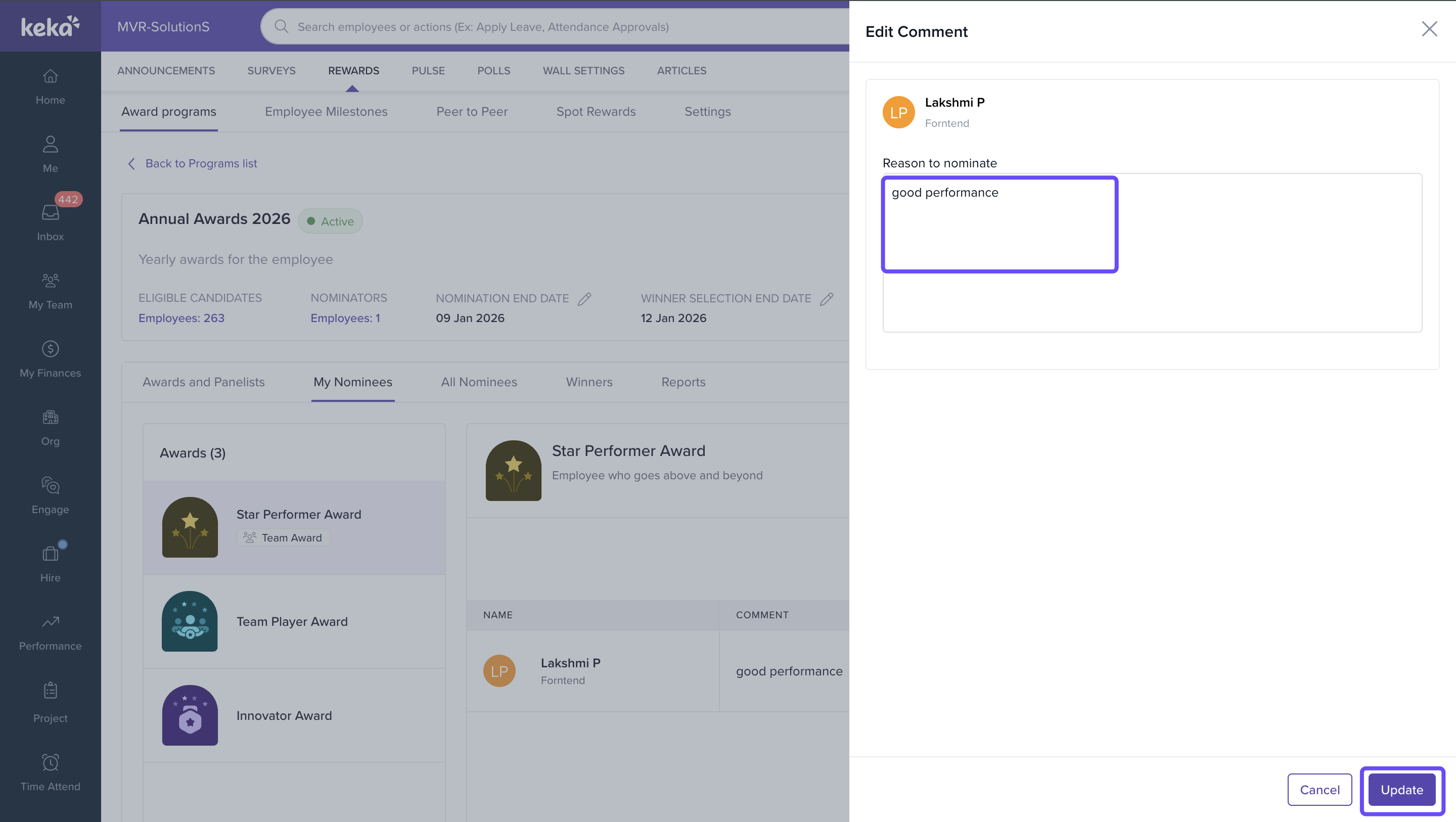Open the Employees: 263 eligible candidates link

(x=181, y=317)
